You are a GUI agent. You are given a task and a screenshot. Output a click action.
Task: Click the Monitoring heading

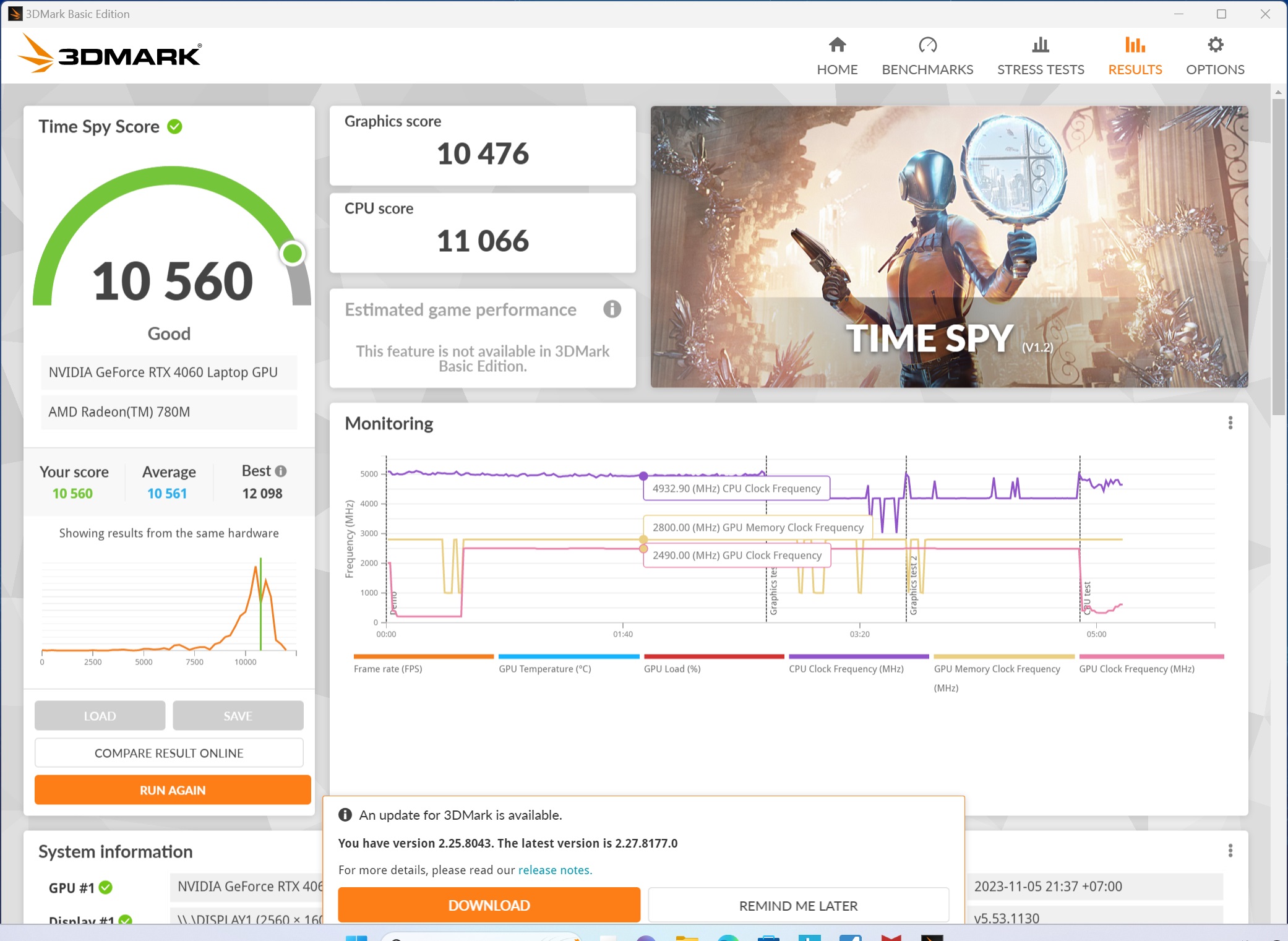tap(389, 423)
